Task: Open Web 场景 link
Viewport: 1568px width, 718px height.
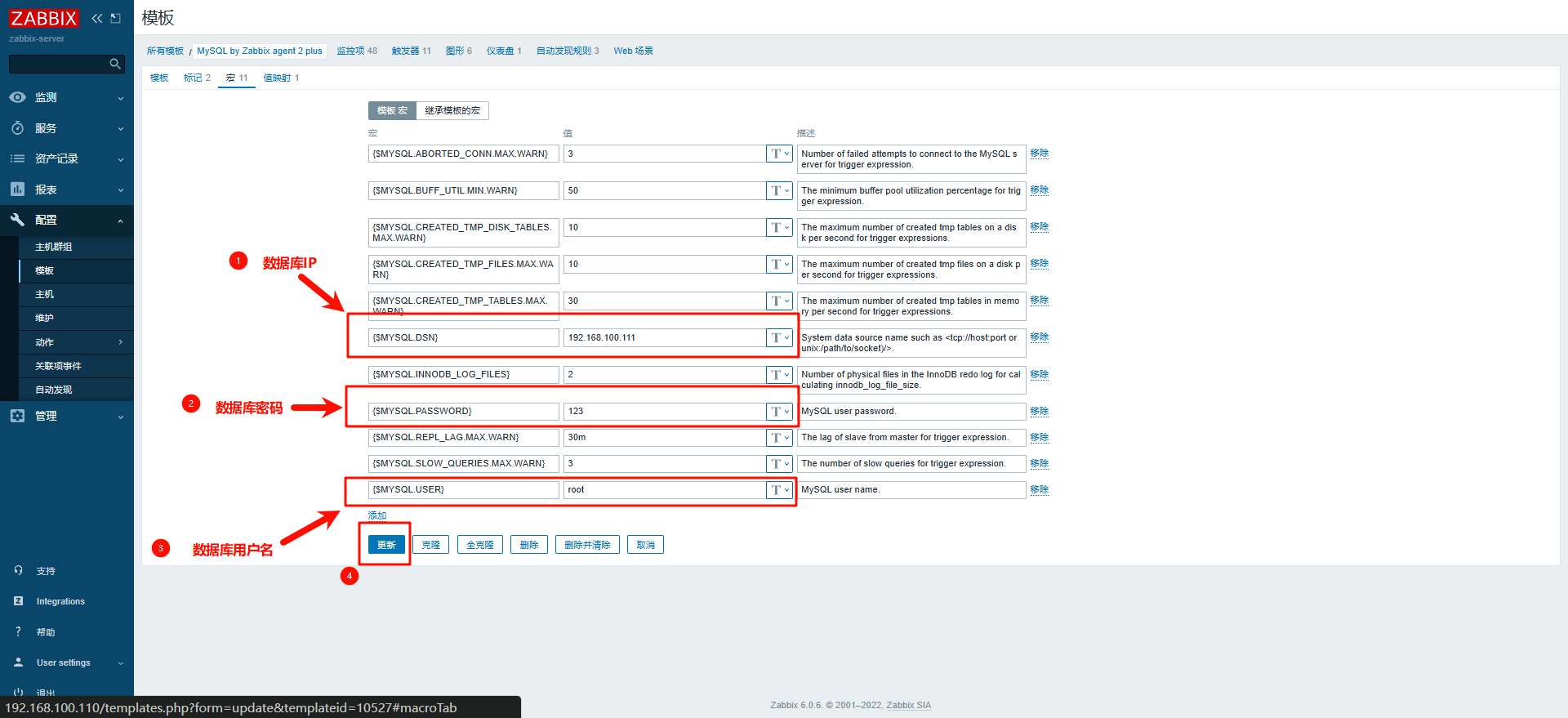Action: point(634,51)
